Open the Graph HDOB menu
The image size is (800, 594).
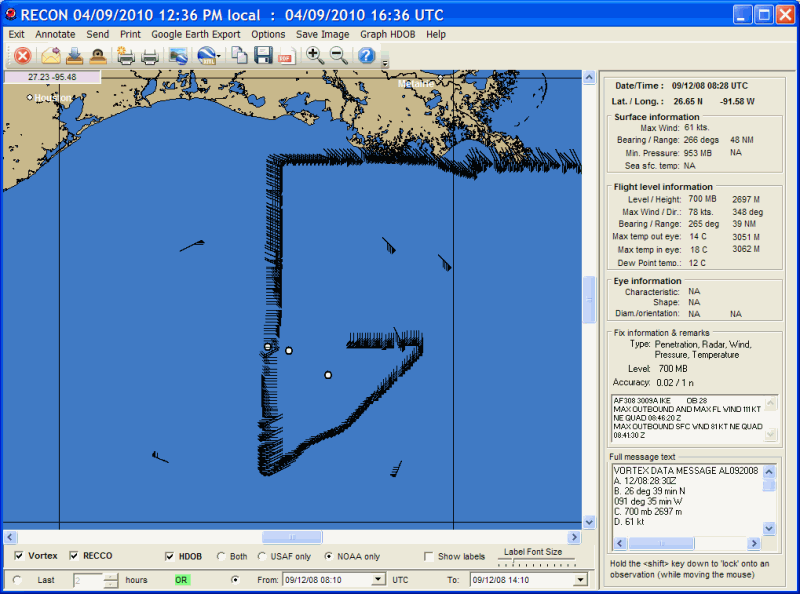[x=387, y=34]
